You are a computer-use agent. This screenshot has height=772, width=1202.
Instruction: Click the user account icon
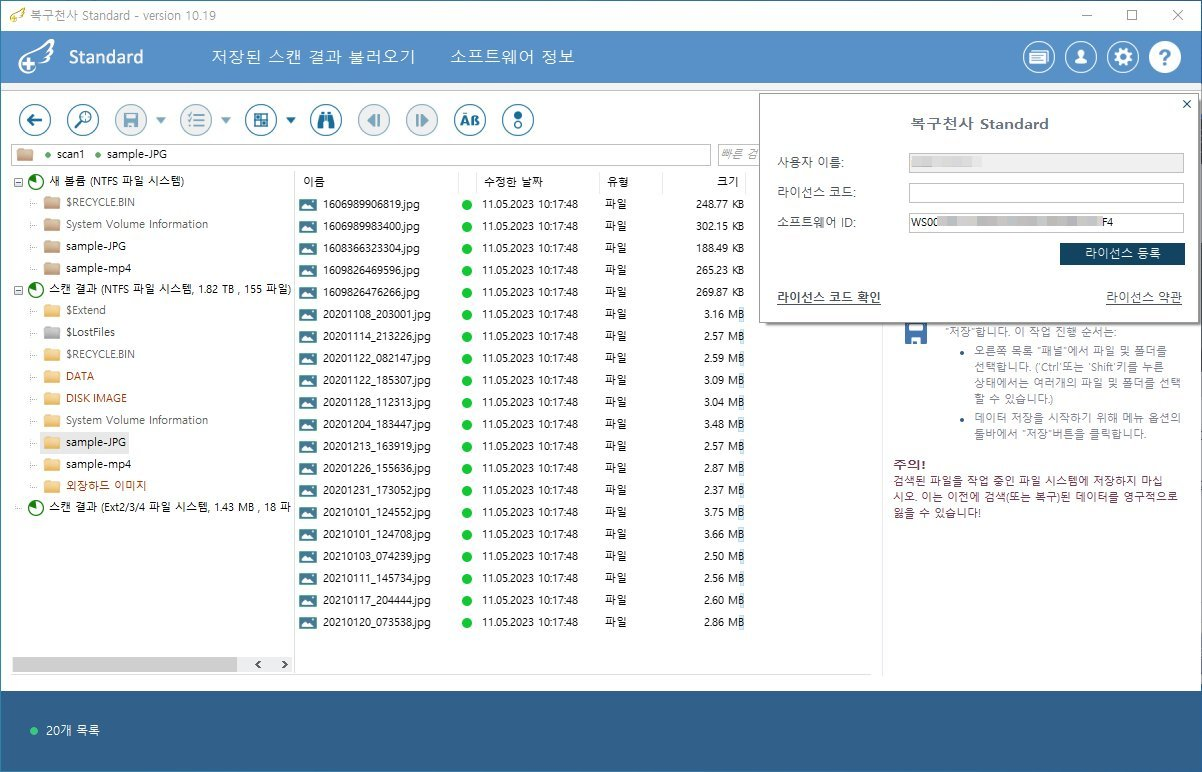tap(1081, 57)
